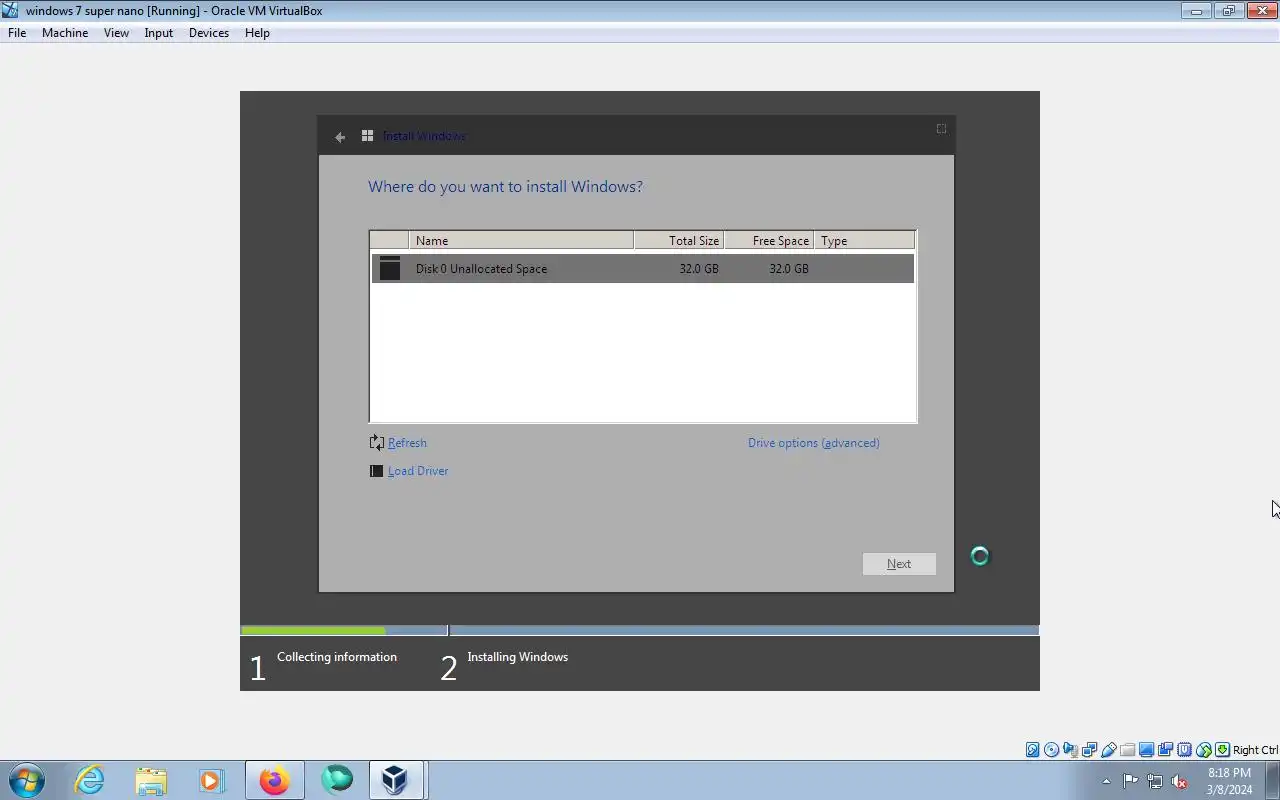Open the hard disk activity indicator
1280x800 pixels.
pos(1033,750)
